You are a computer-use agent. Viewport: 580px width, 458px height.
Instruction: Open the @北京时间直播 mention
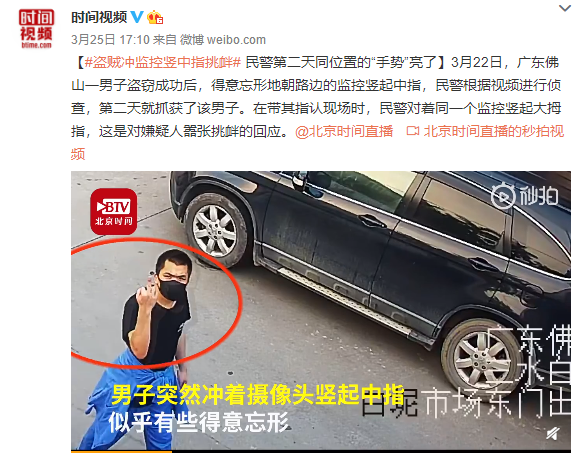click(x=344, y=131)
